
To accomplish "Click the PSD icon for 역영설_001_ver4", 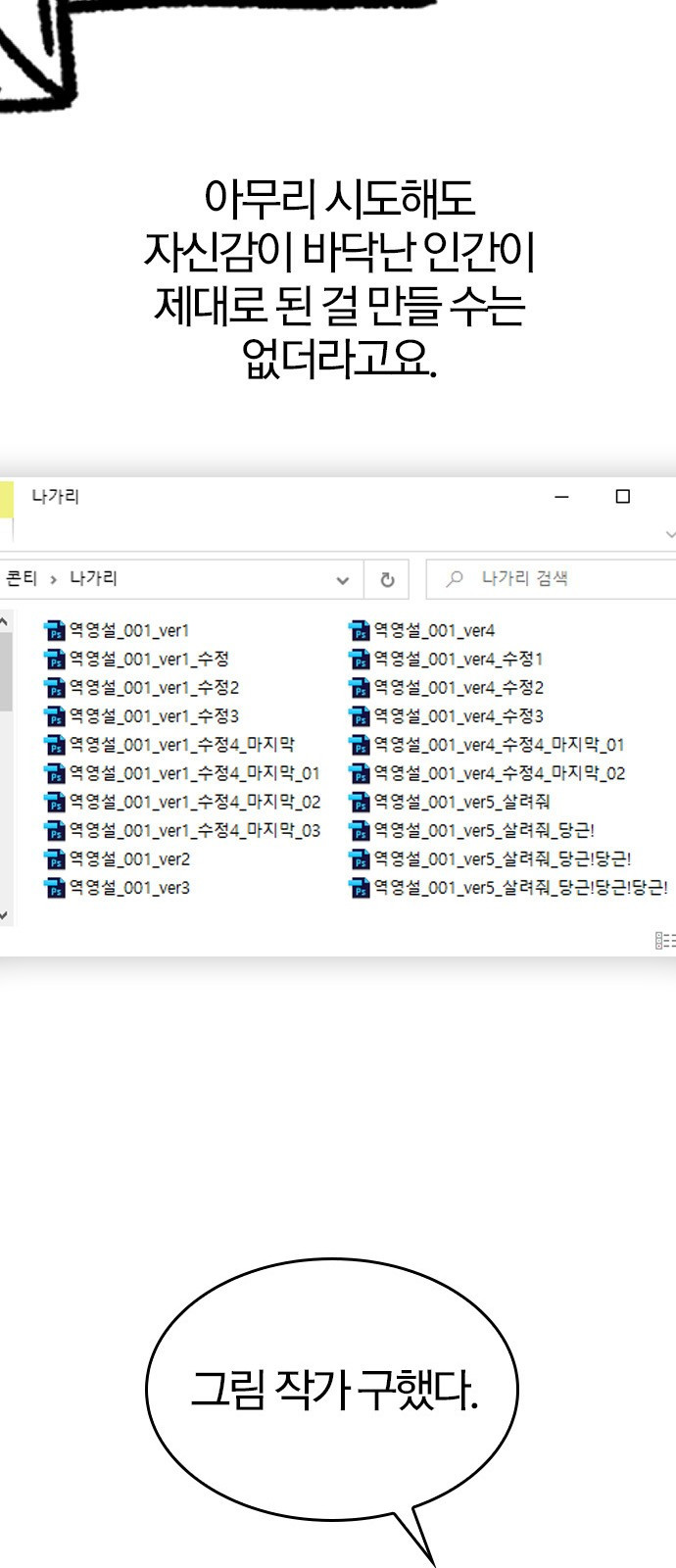I will click(x=360, y=631).
